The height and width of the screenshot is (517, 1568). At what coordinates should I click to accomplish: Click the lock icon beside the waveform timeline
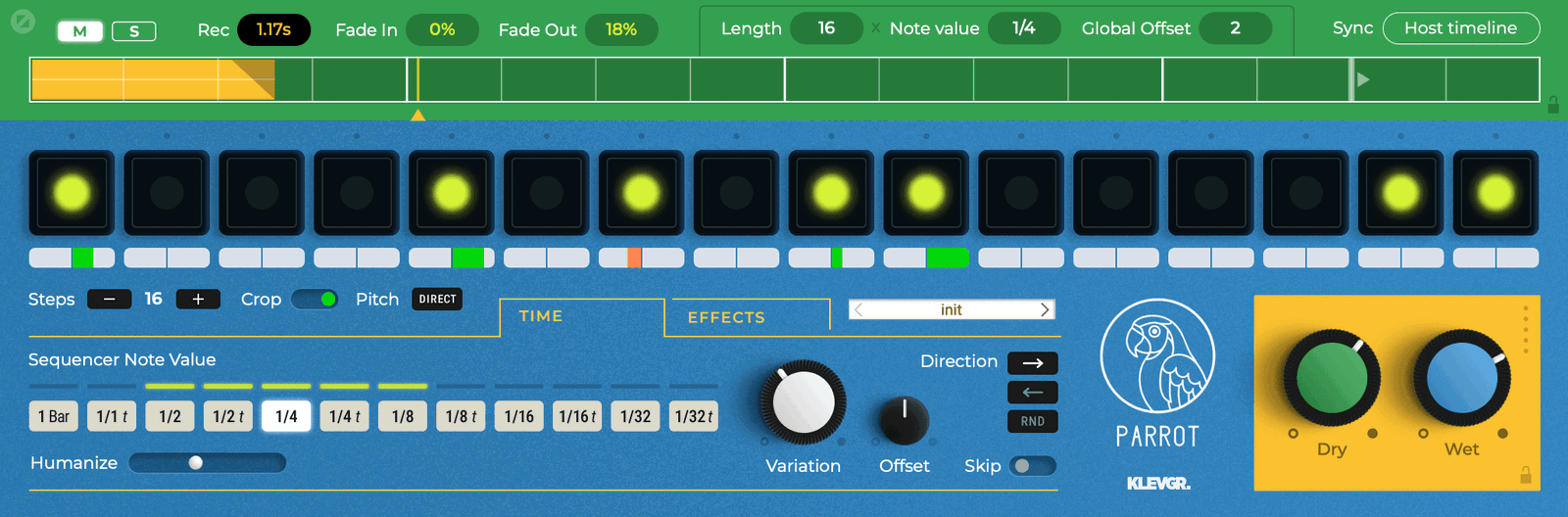(x=1552, y=105)
